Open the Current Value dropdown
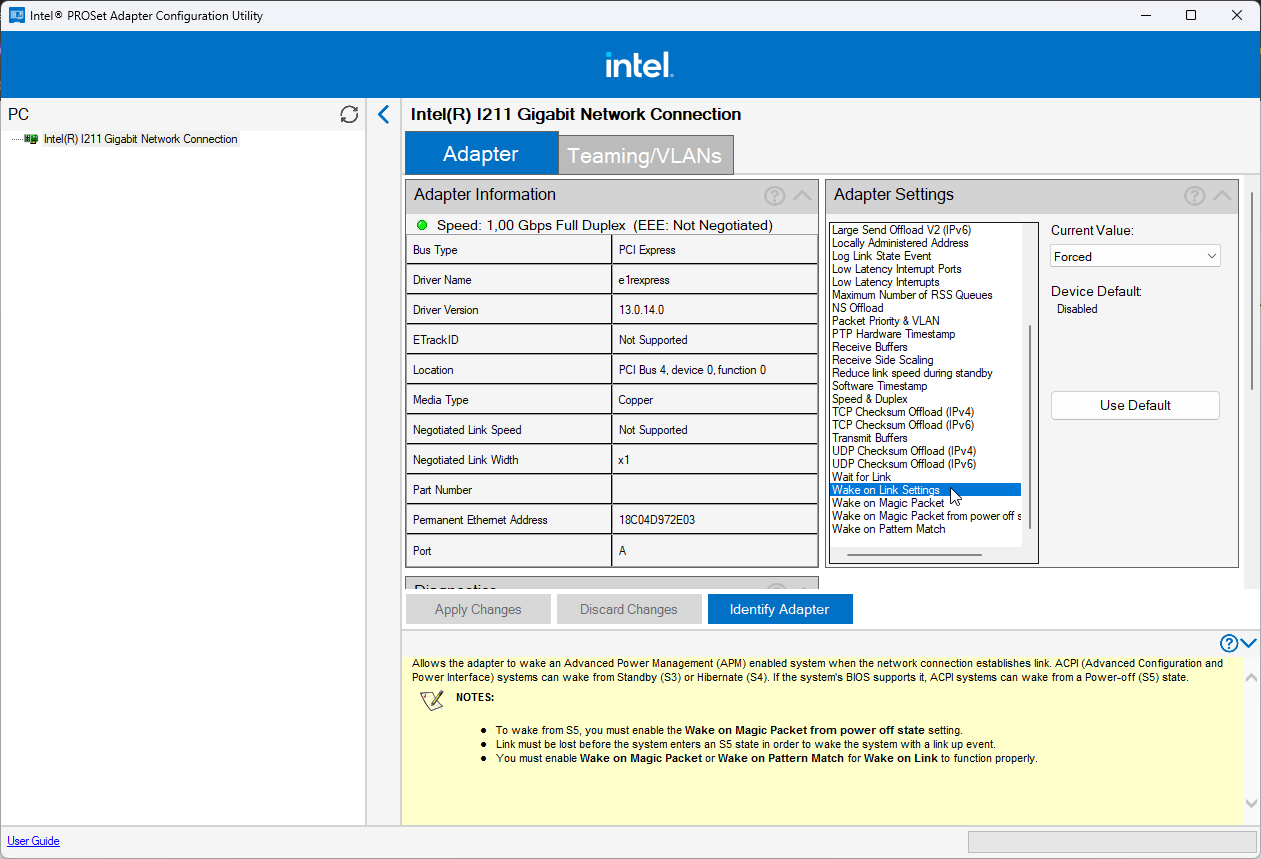 [1135, 256]
